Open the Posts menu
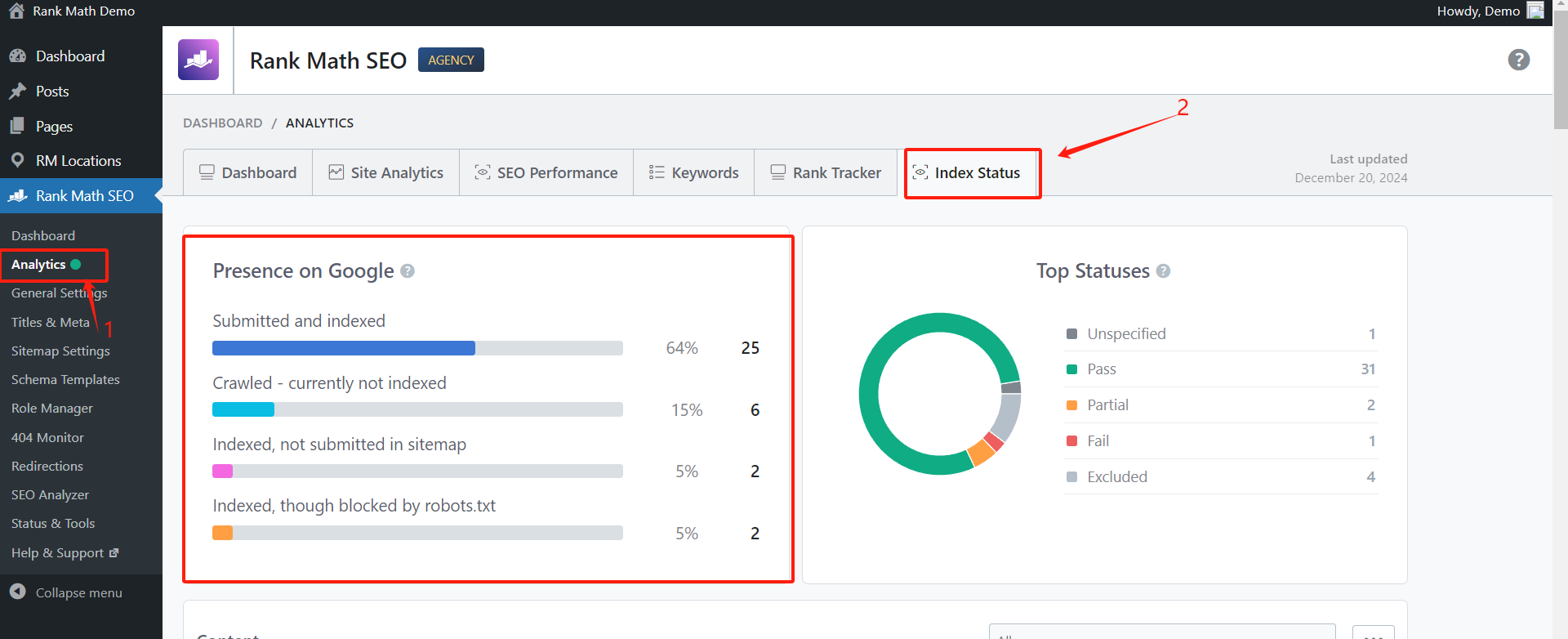The height and width of the screenshot is (639, 1568). (x=81, y=92)
